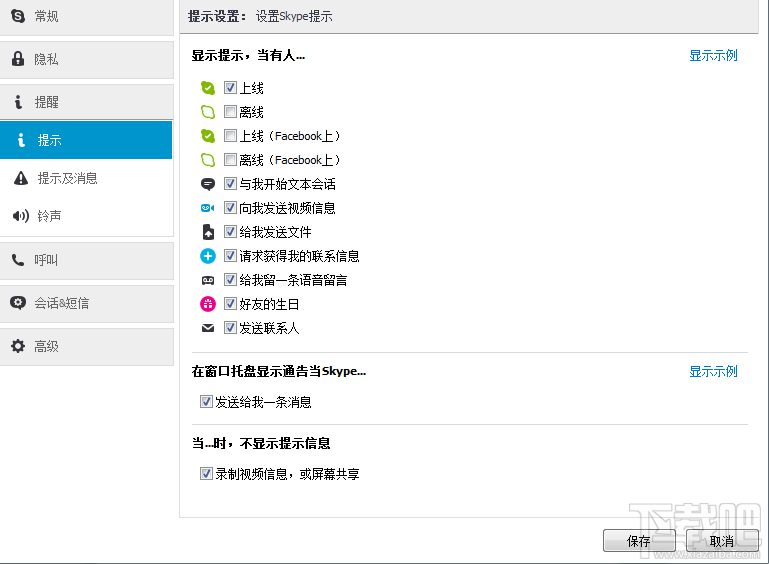Open 铃声 sound settings
This screenshot has width=769, height=564.
coord(86,216)
